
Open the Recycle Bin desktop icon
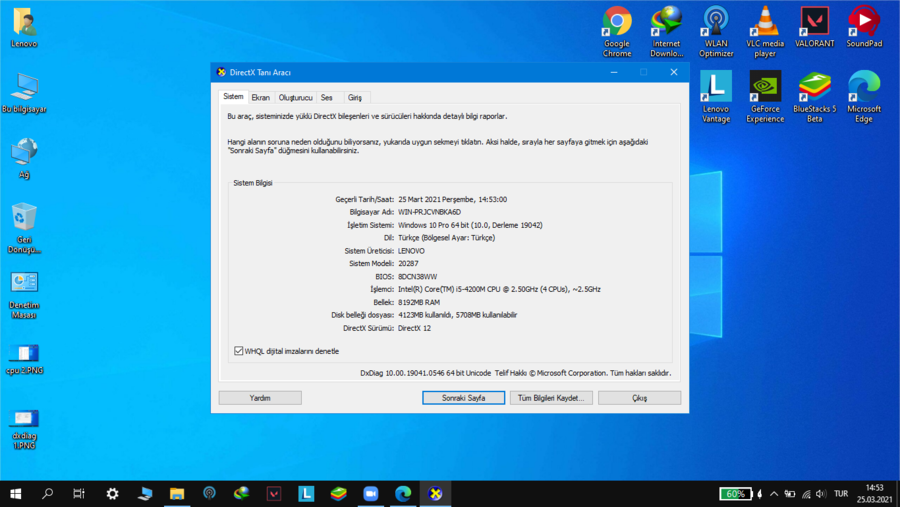coord(24,220)
